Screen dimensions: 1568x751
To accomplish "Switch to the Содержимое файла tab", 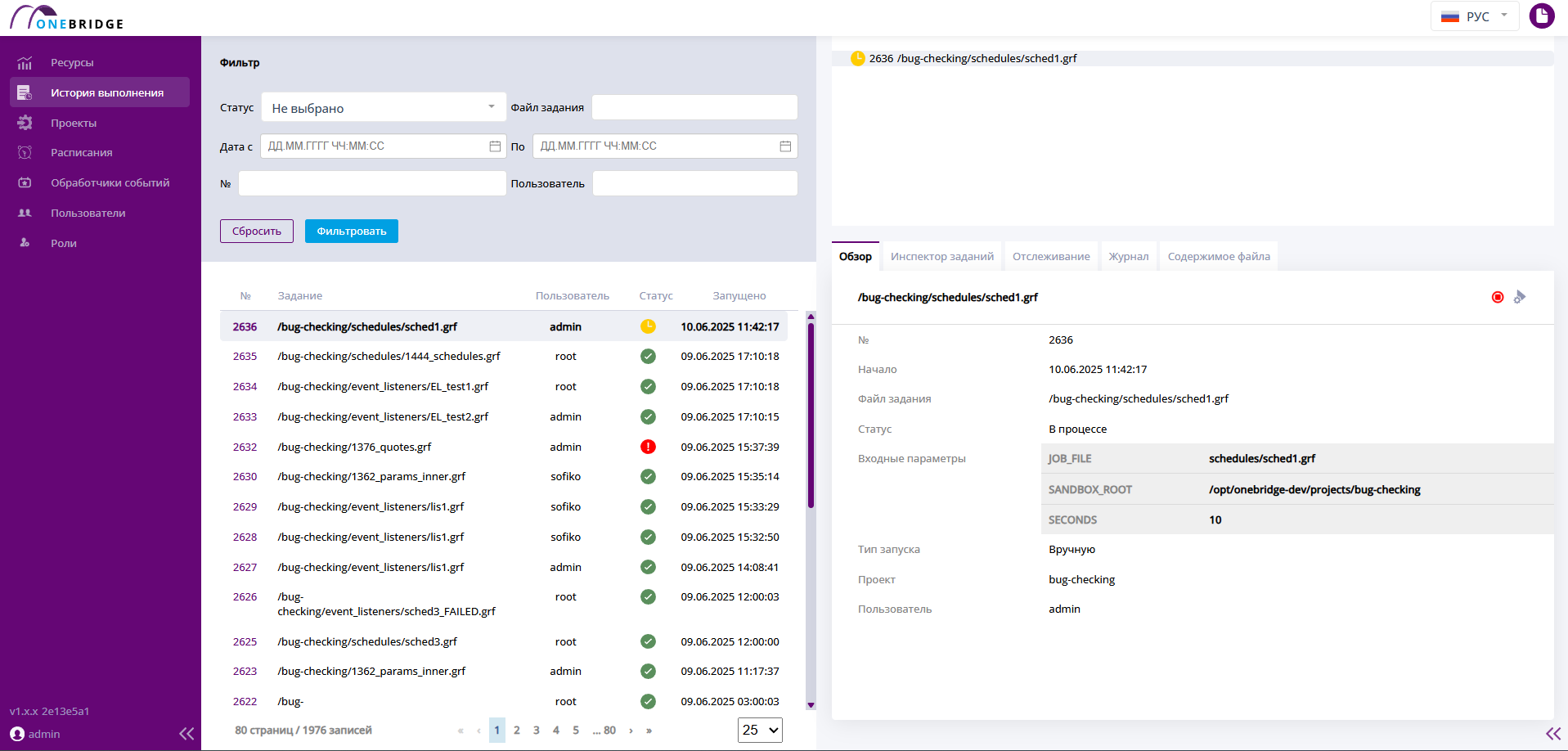I will click(1219, 256).
